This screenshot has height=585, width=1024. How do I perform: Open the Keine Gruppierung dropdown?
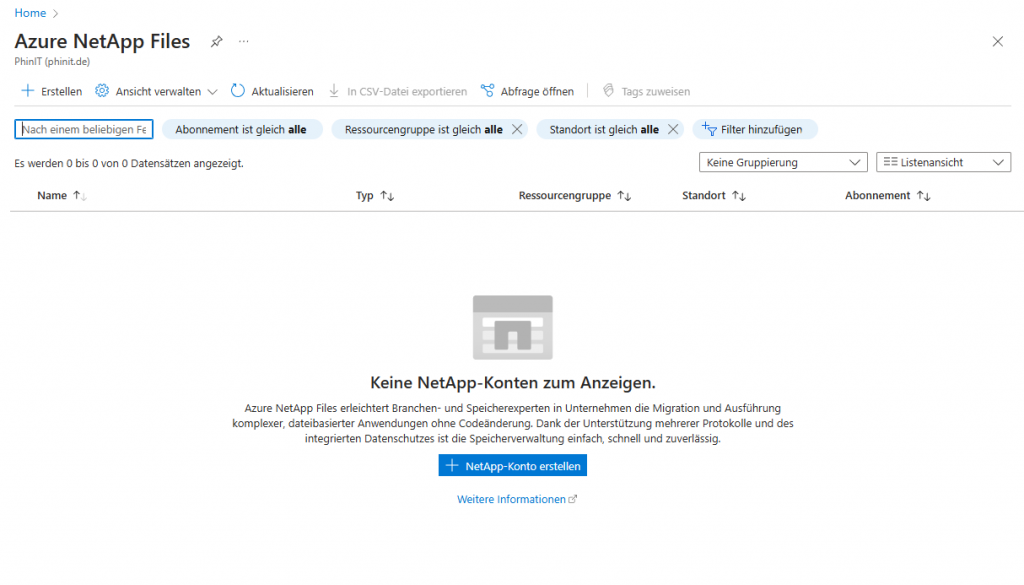pyautogui.click(x=782, y=161)
